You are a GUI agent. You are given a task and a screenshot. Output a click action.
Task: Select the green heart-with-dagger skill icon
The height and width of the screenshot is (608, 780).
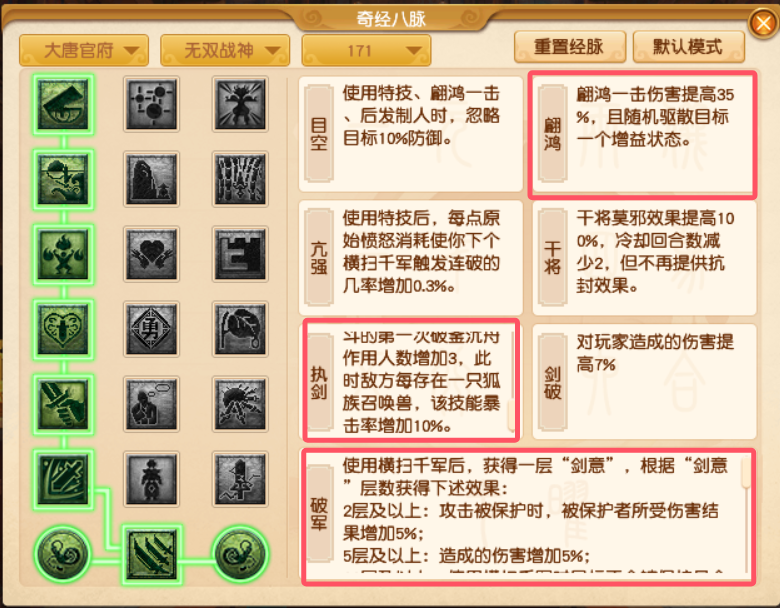[63, 329]
